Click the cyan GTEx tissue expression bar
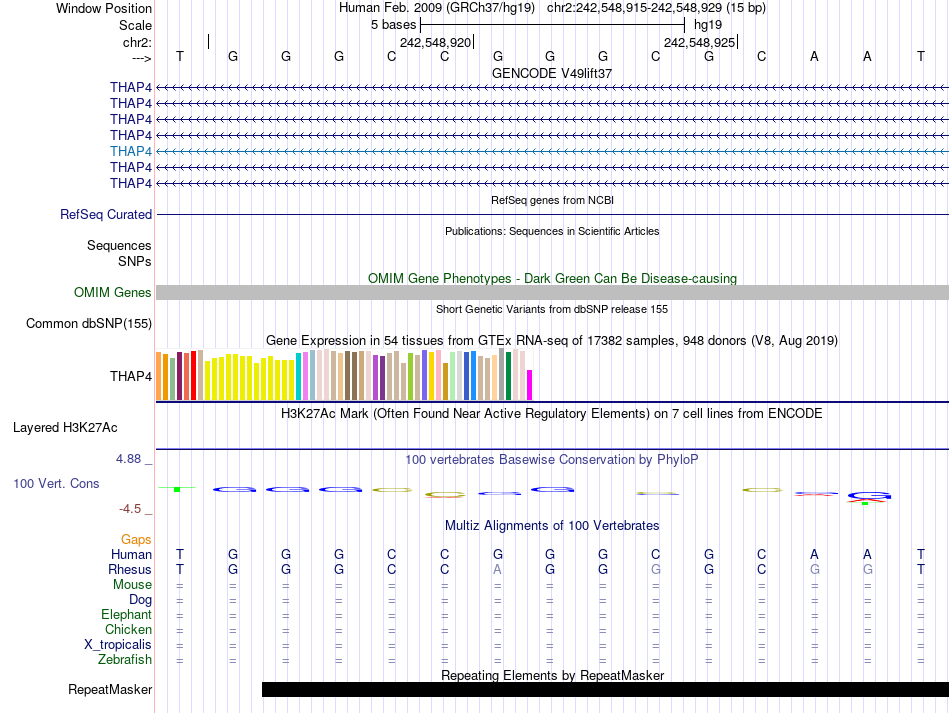Viewport: 950px width, 713px height. pyautogui.click(x=299, y=376)
